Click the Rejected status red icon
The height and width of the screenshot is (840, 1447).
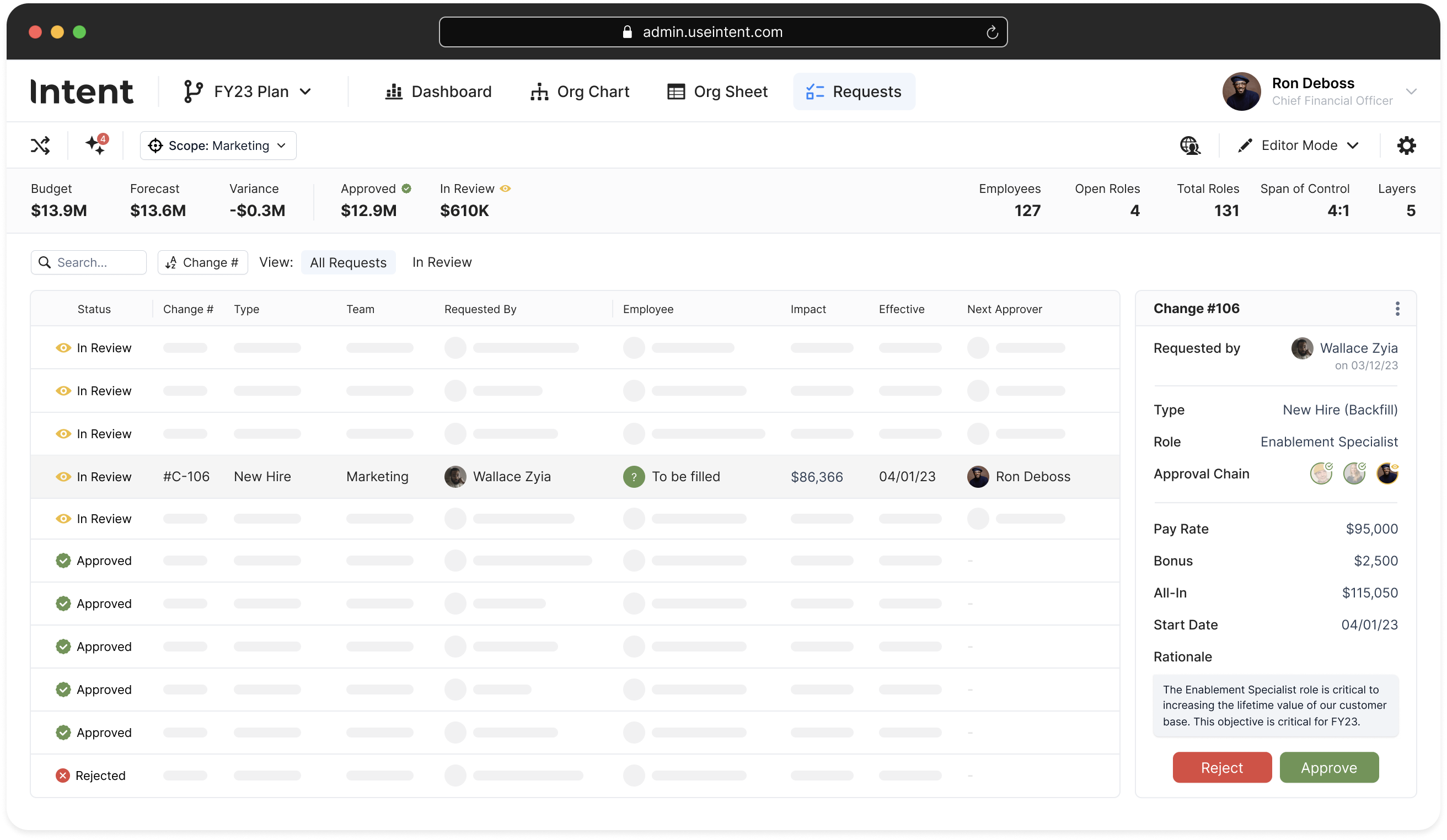(x=62, y=776)
